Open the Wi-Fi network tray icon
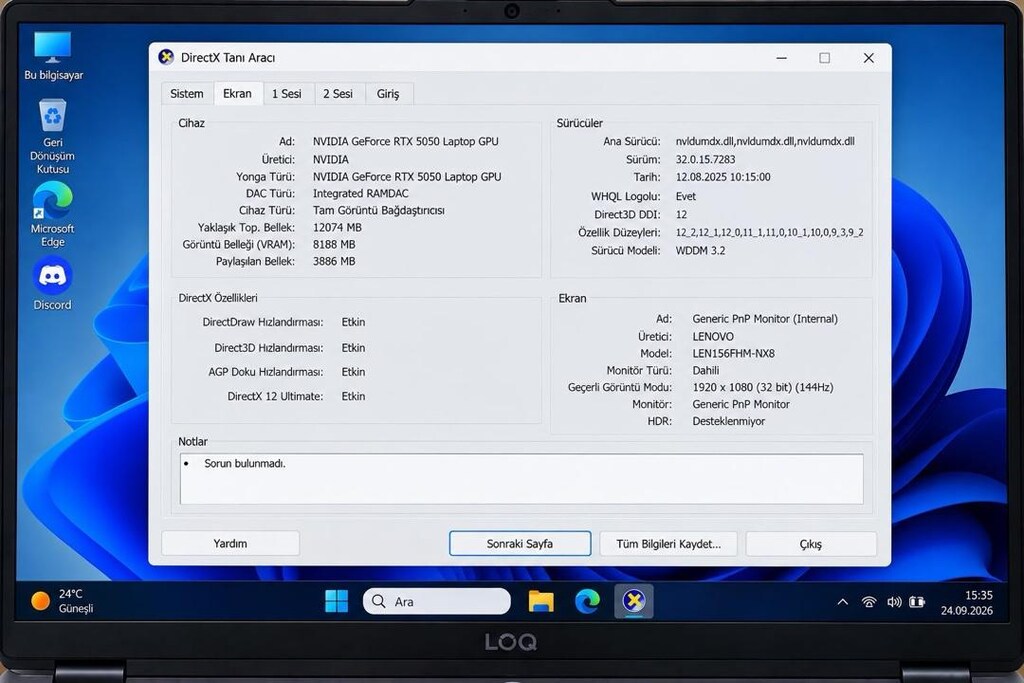 coord(869,602)
